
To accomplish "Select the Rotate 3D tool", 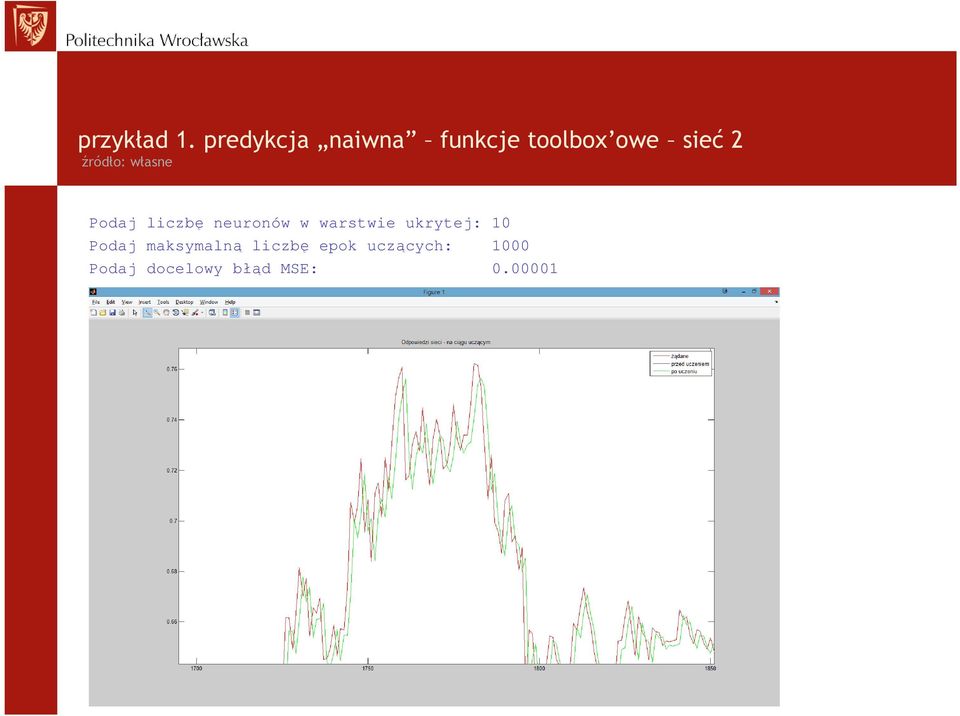I will [x=176, y=312].
